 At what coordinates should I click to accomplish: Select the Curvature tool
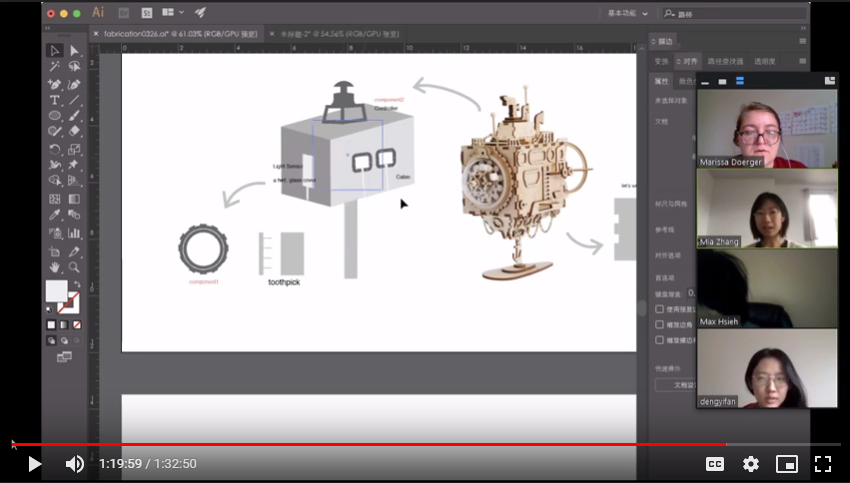[74, 84]
